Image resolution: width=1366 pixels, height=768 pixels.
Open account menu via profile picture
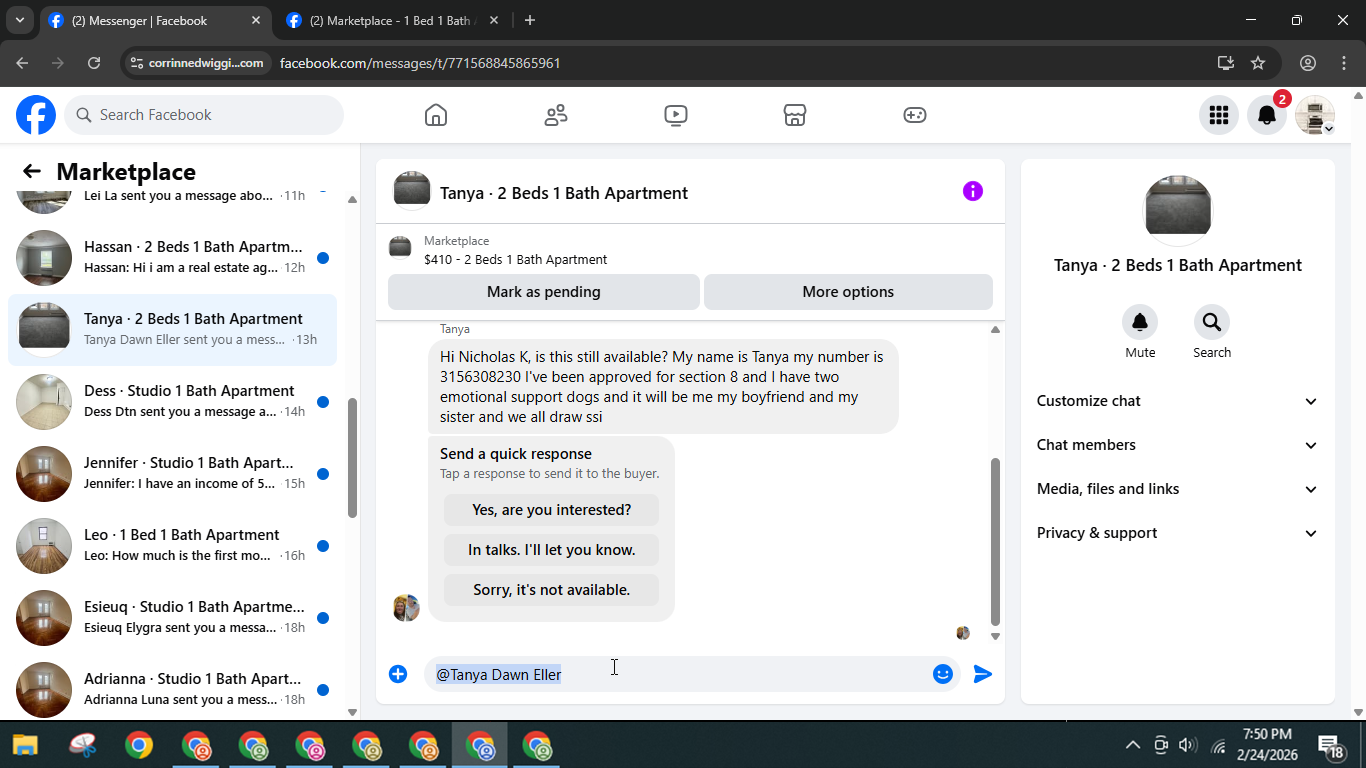point(1315,115)
